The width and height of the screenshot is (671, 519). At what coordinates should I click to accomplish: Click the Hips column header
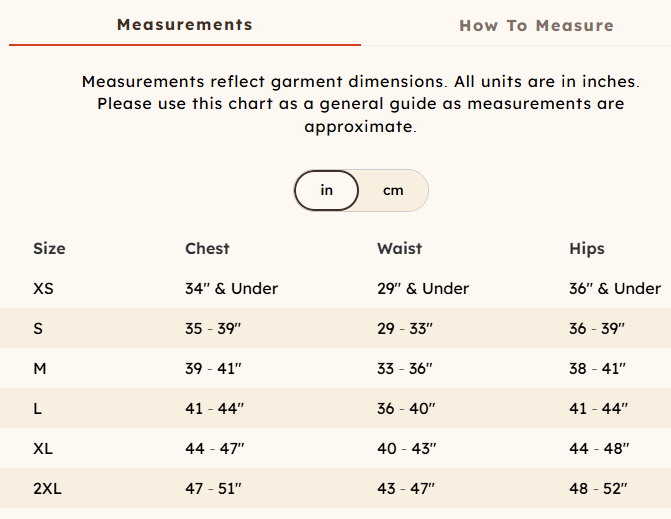coord(587,248)
